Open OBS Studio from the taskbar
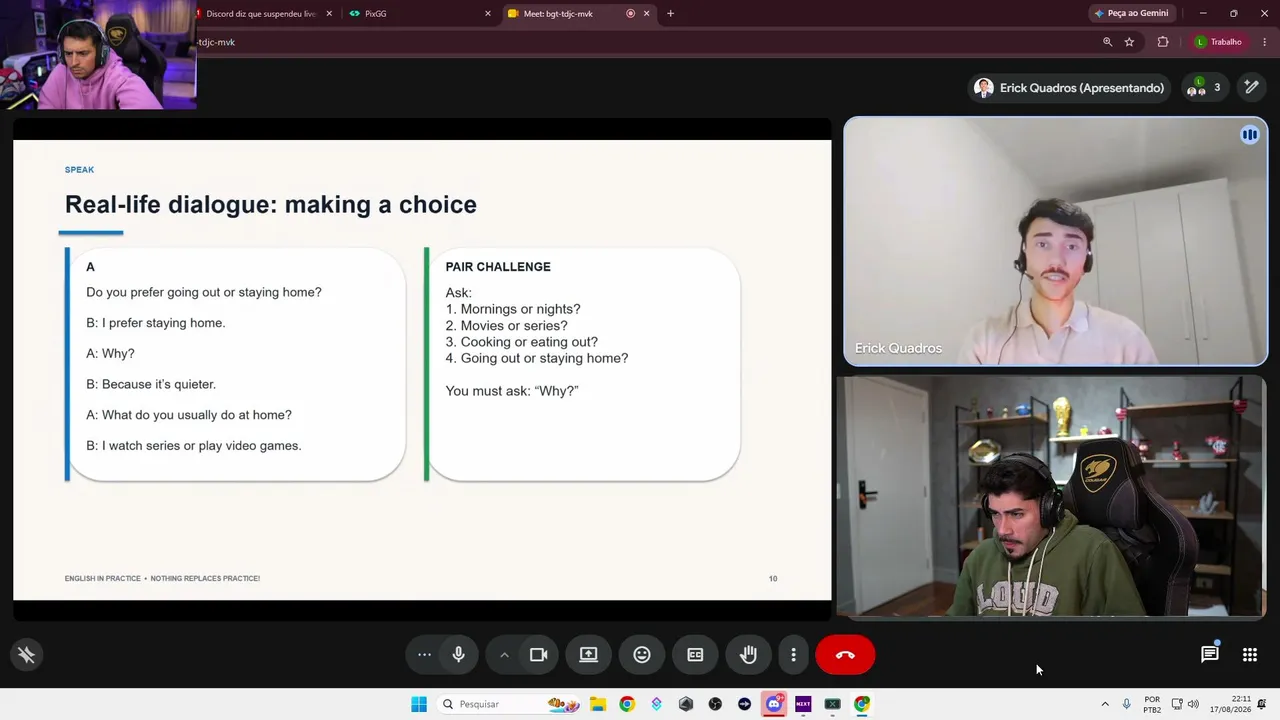The width and height of the screenshot is (1280, 720). [x=715, y=704]
